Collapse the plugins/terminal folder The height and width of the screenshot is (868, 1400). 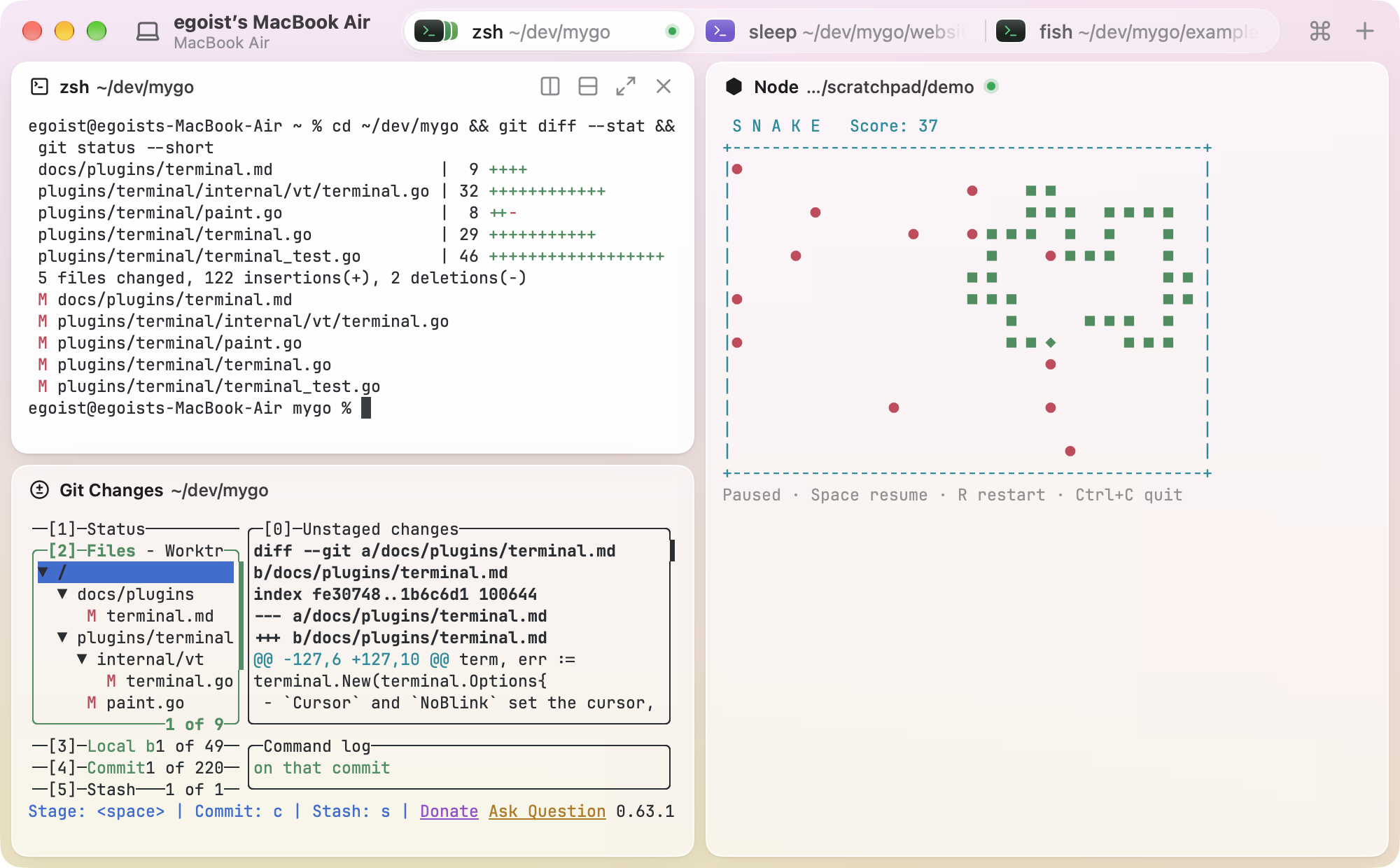(63, 638)
